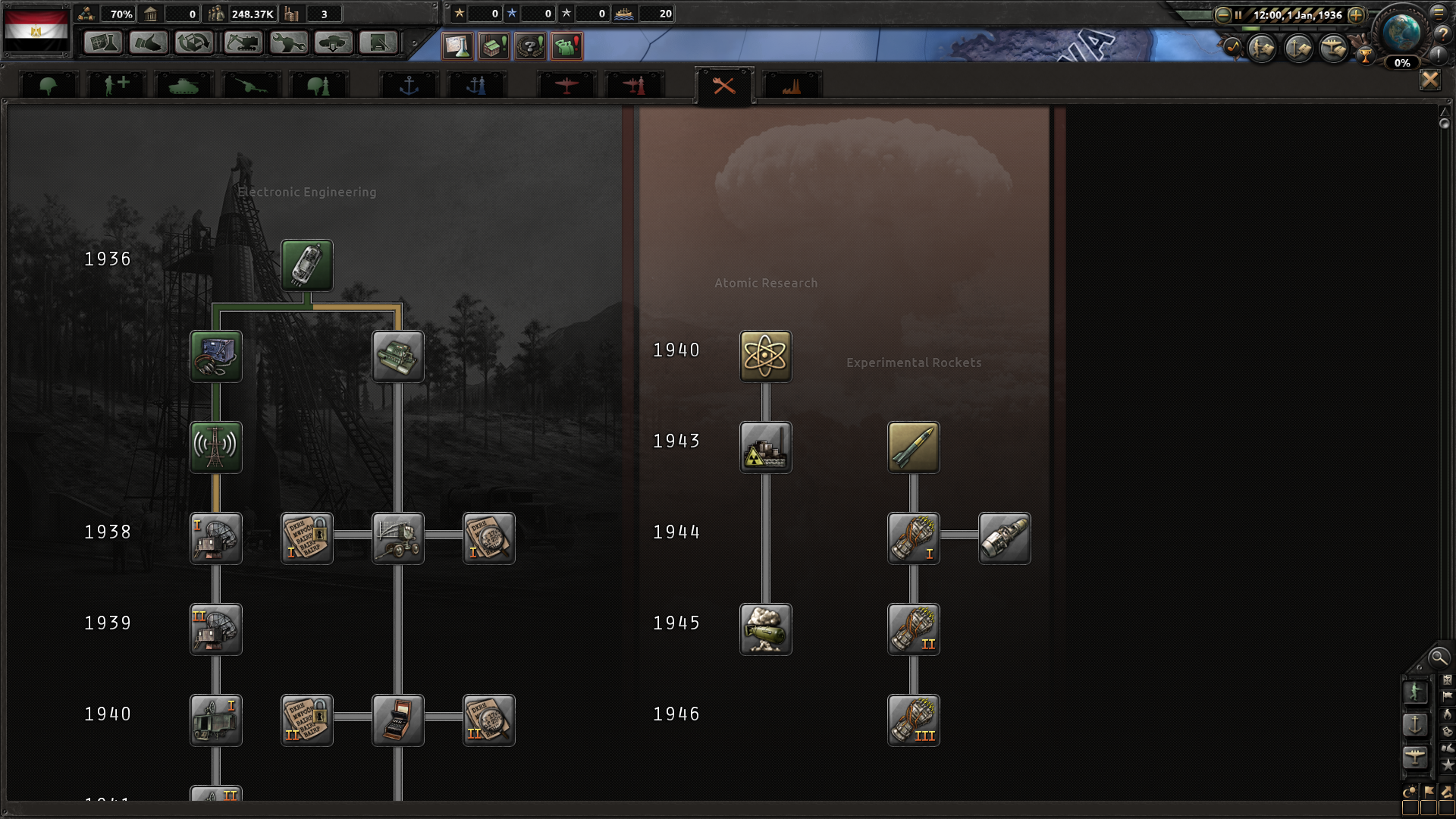Image resolution: width=1456 pixels, height=819 pixels.
Task: Open the Construction crane menu
Action: click(x=243, y=43)
